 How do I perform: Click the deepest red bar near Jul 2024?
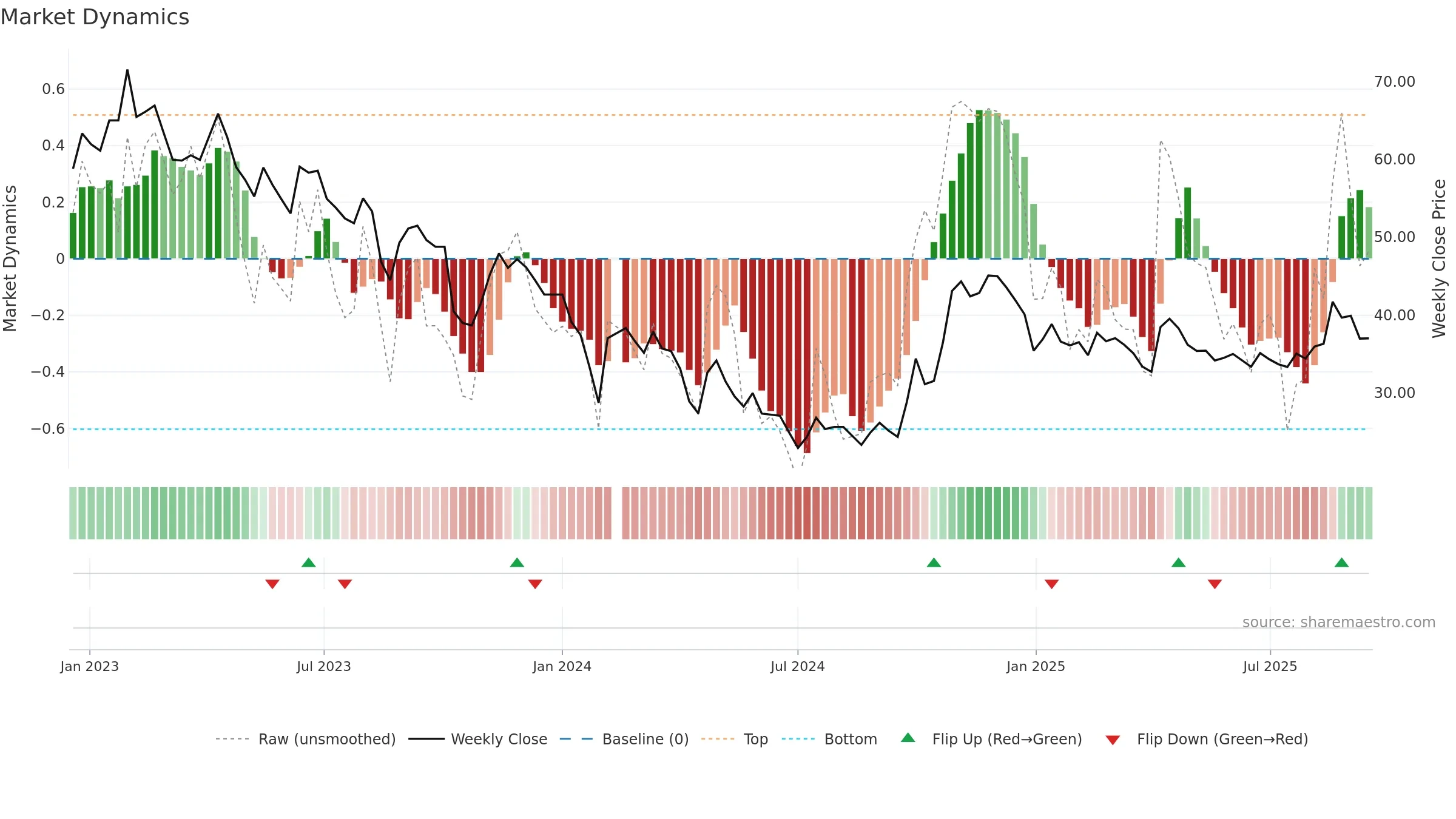coord(807,356)
